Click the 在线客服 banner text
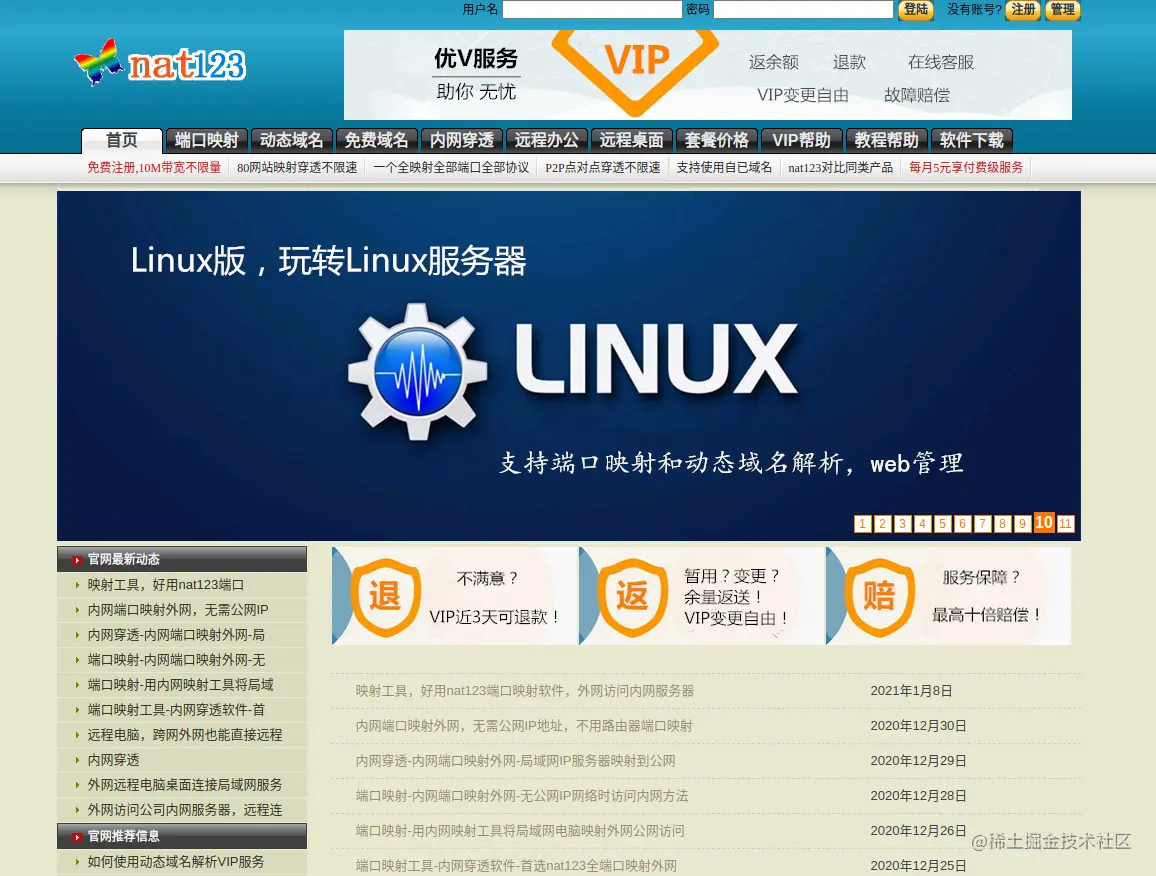This screenshot has width=1156, height=876. point(941,62)
